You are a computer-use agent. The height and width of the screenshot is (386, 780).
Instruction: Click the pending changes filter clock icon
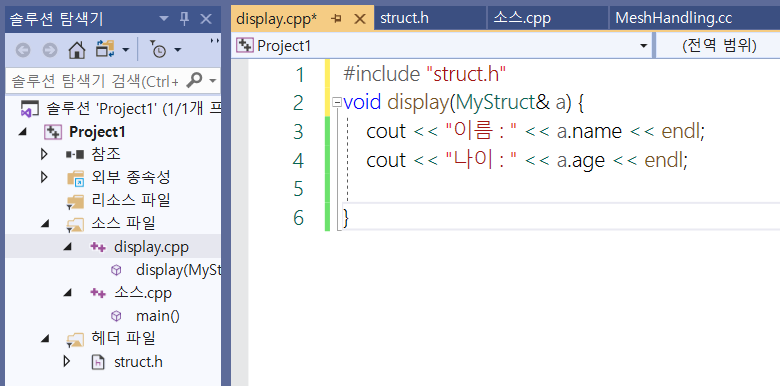pyautogui.click(x=158, y=50)
